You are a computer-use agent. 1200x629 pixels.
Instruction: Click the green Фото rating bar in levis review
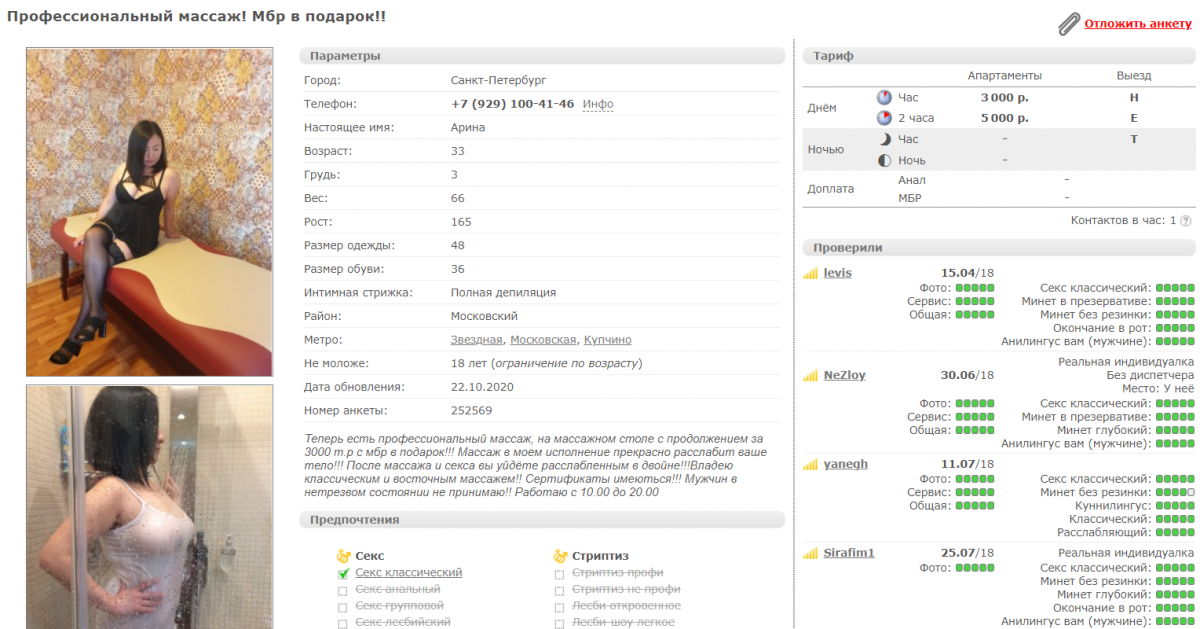[x=975, y=288]
